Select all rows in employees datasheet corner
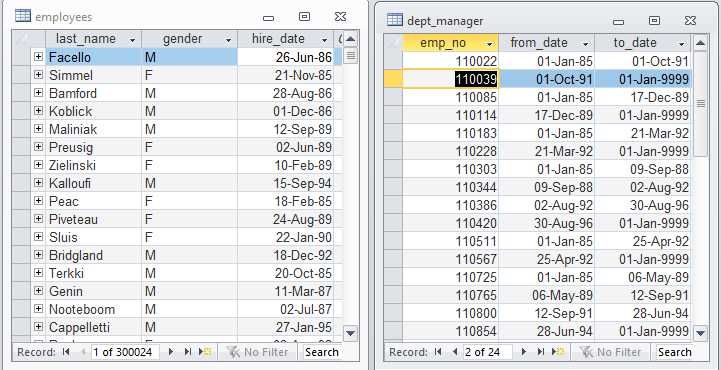Viewport: 721px width, 370px height. click(x=21, y=39)
